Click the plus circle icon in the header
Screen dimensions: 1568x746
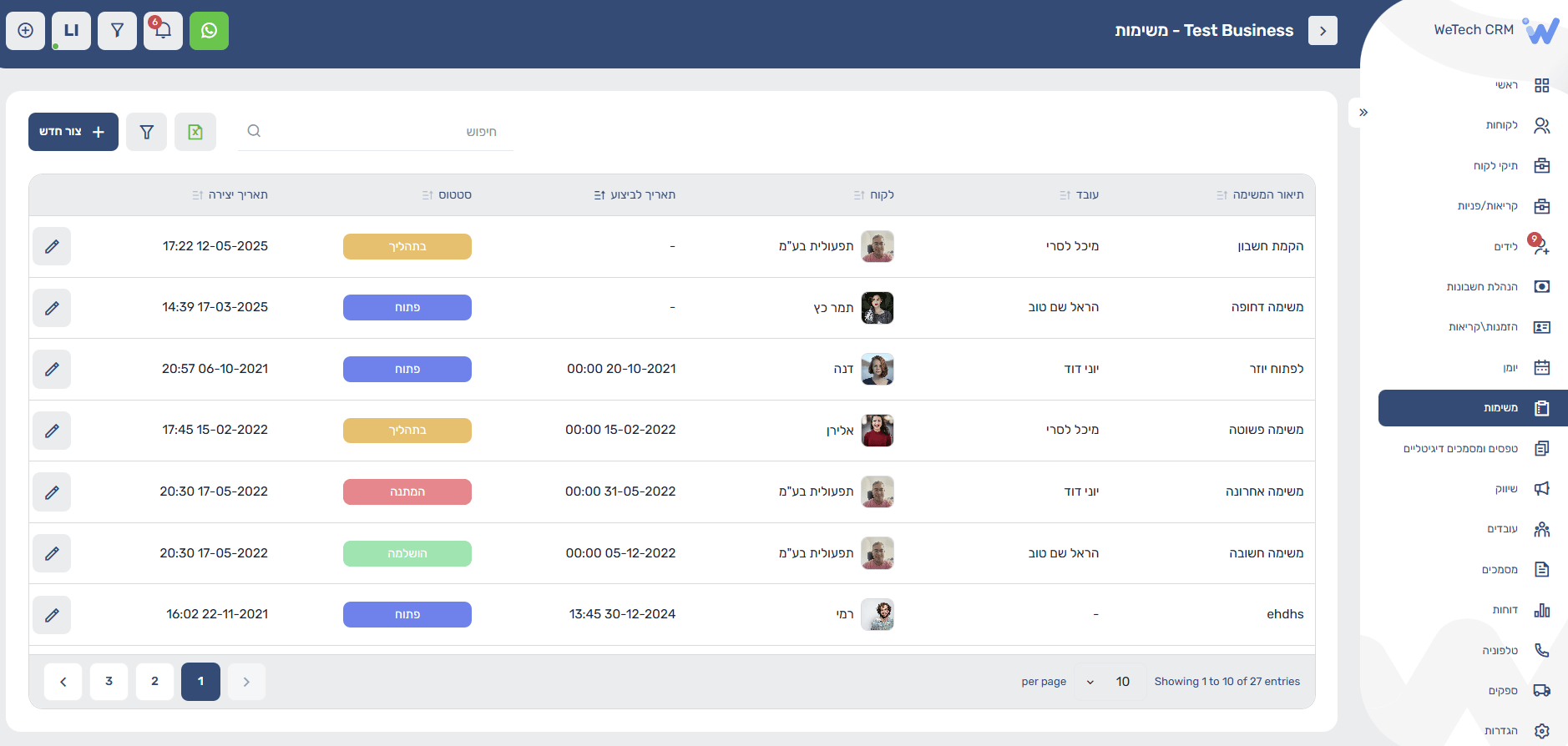pos(26,31)
